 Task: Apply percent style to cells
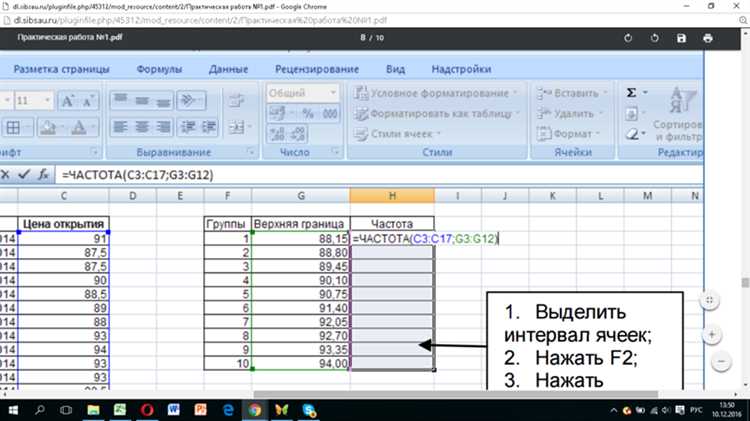308,113
